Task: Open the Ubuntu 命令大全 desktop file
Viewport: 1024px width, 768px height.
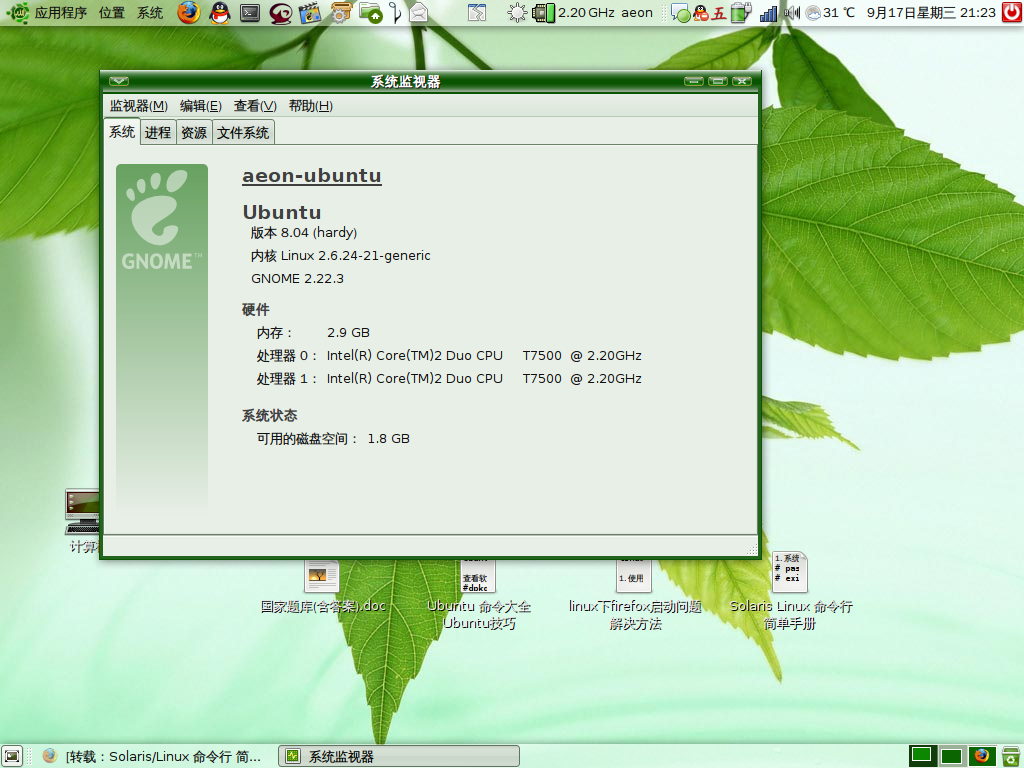Action: 479,596
